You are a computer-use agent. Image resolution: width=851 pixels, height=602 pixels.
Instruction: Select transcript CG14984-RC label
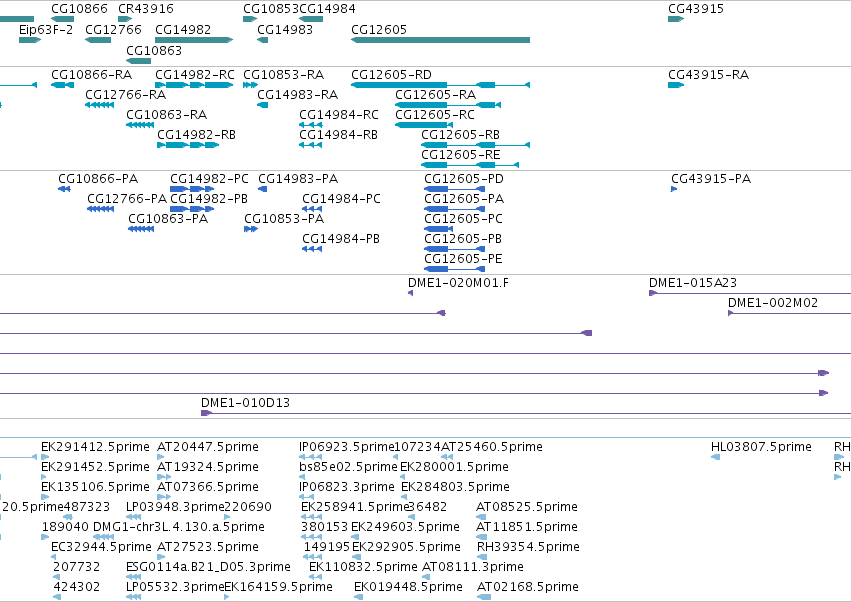point(339,115)
